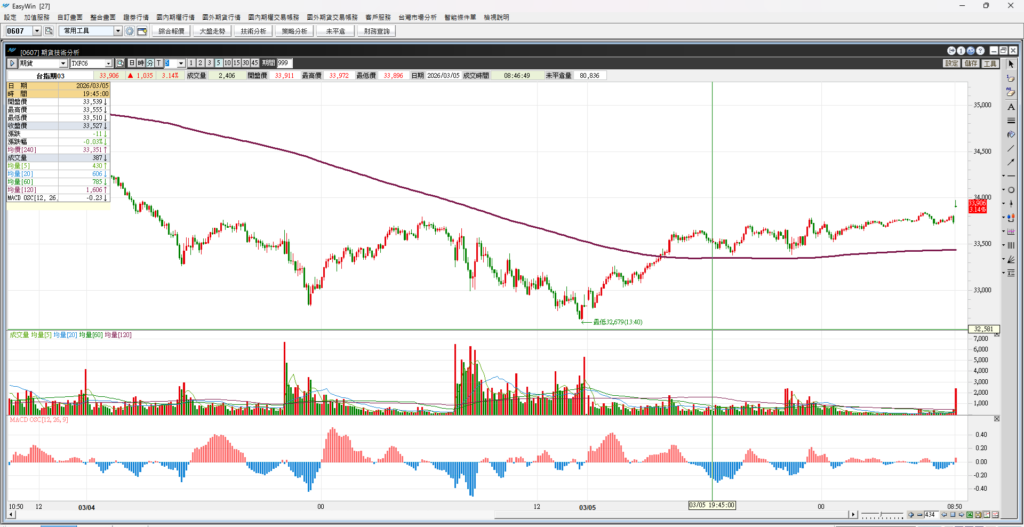Select the text annotation tool (A)
1024x527 pixels.
pos(1011,107)
